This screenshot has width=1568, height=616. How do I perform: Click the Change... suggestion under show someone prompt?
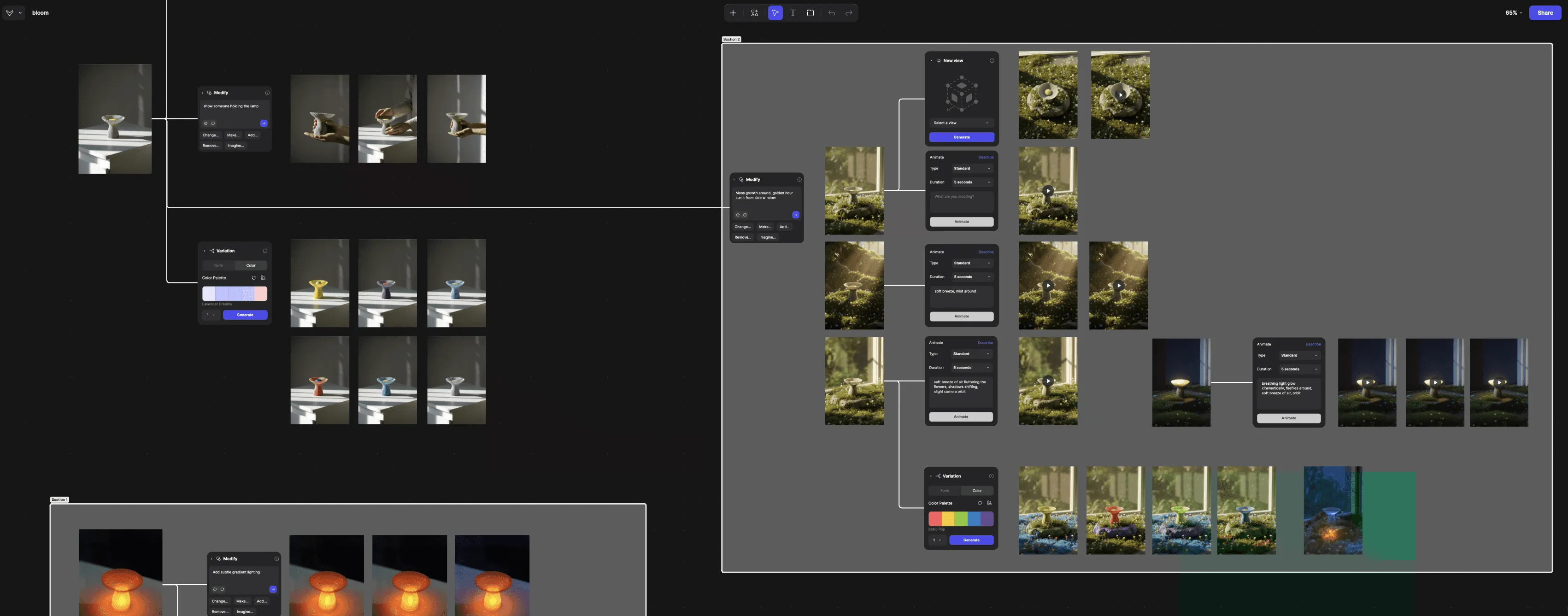211,135
